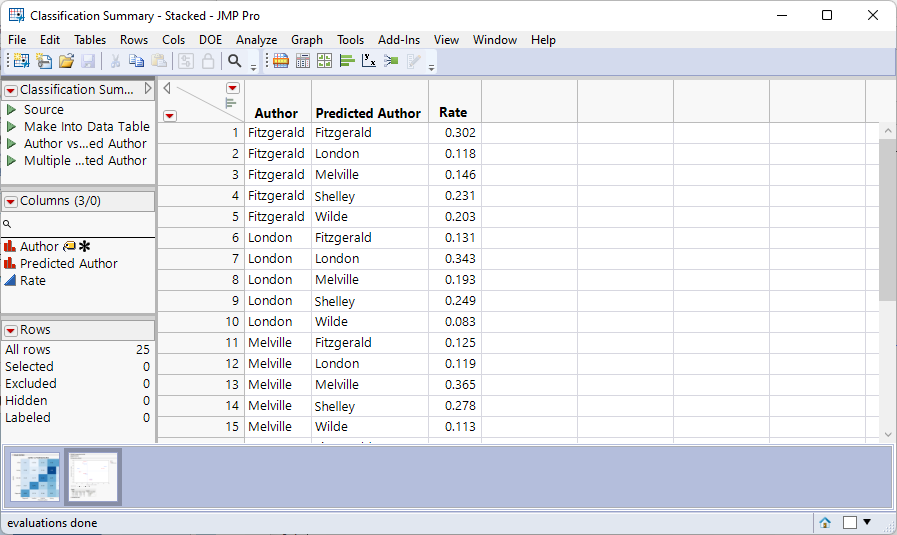
Task: Open the Cols menu
Action: pyautogui.click(x=173, y=40)
